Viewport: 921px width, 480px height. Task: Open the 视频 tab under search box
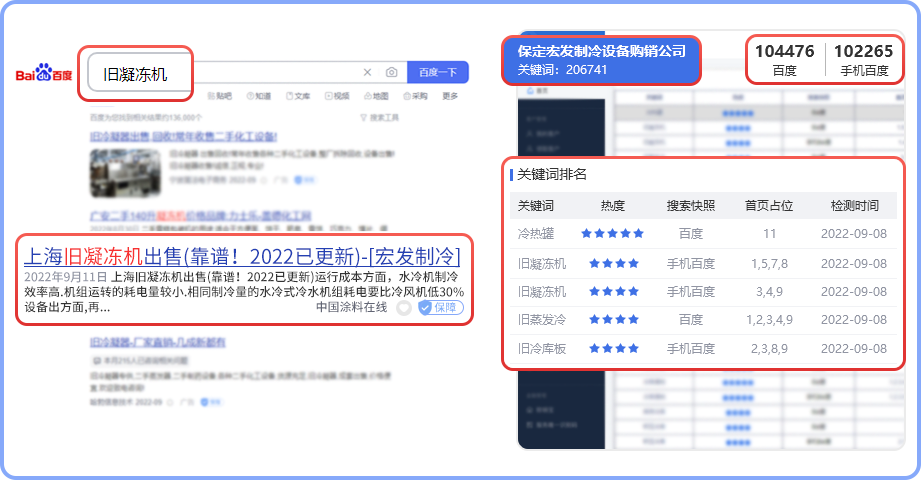[x=337, y=96]
